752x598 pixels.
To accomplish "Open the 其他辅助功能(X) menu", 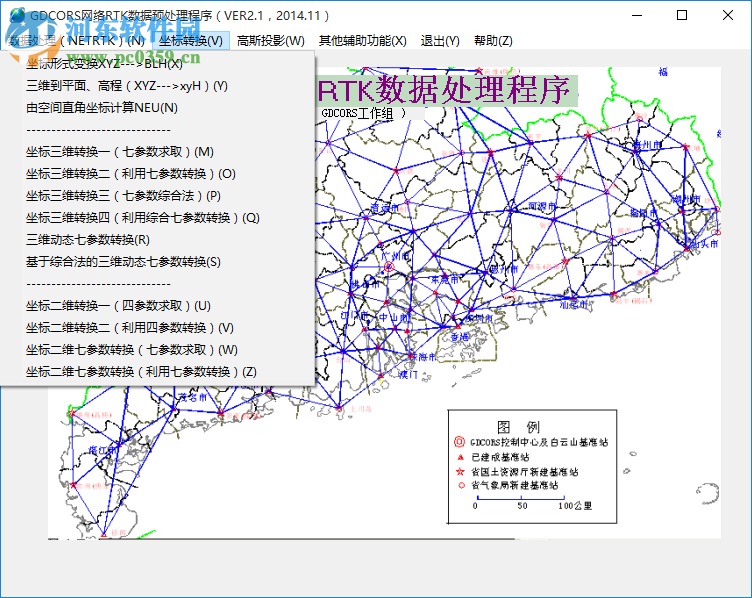I will pos(363,41).
